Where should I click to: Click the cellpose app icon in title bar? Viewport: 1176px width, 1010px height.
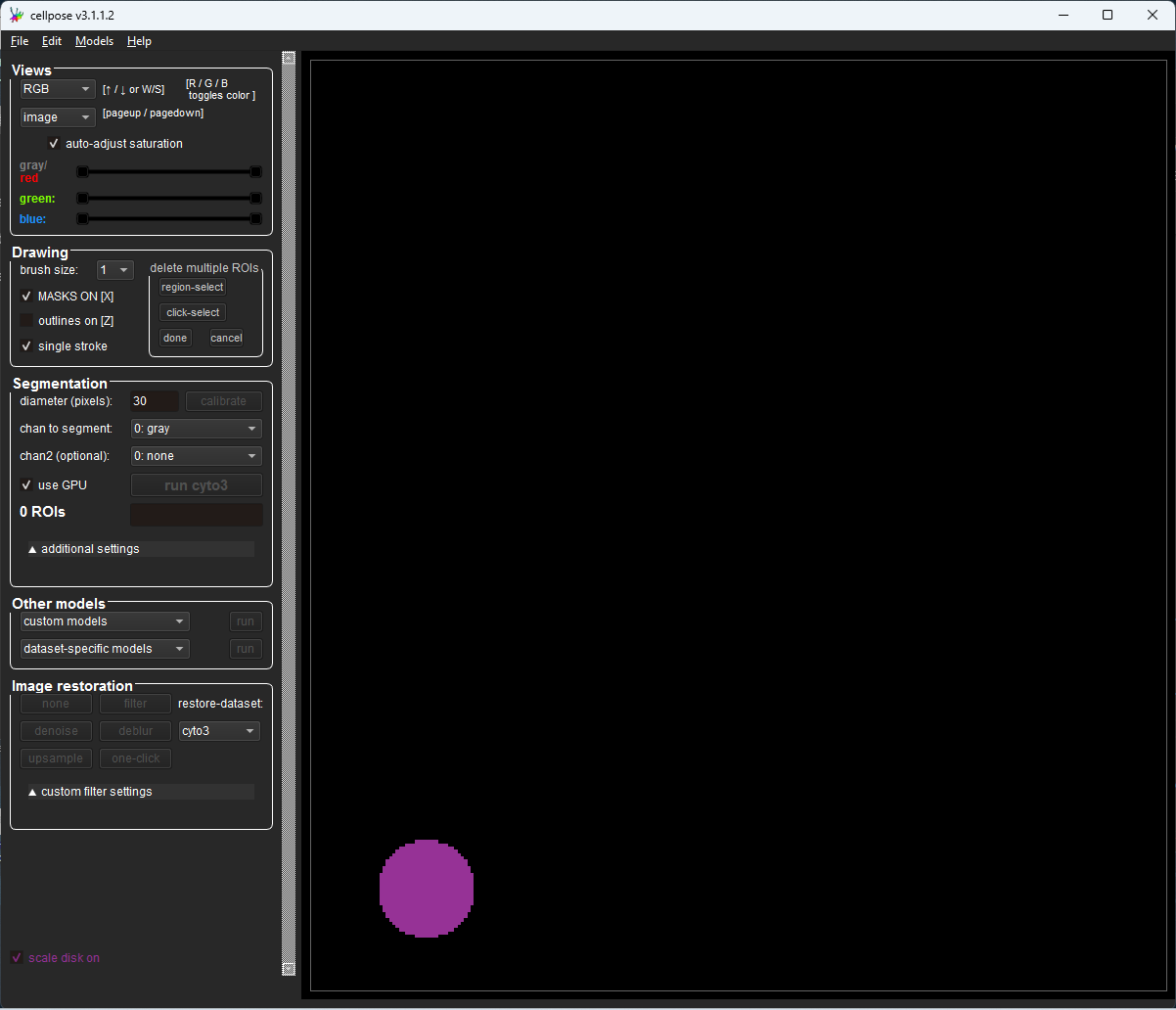(16, 15)
